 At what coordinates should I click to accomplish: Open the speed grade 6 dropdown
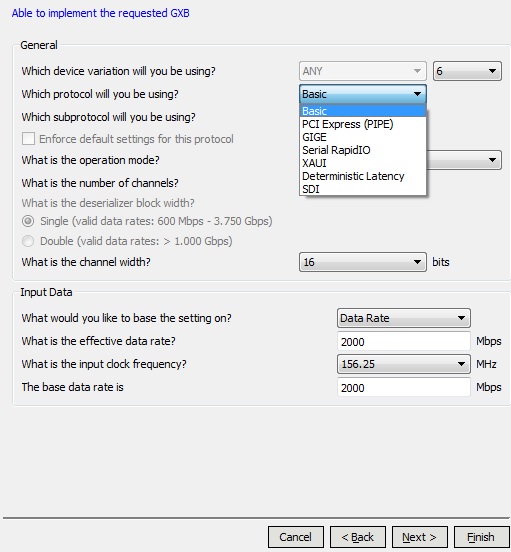point(467,71)
